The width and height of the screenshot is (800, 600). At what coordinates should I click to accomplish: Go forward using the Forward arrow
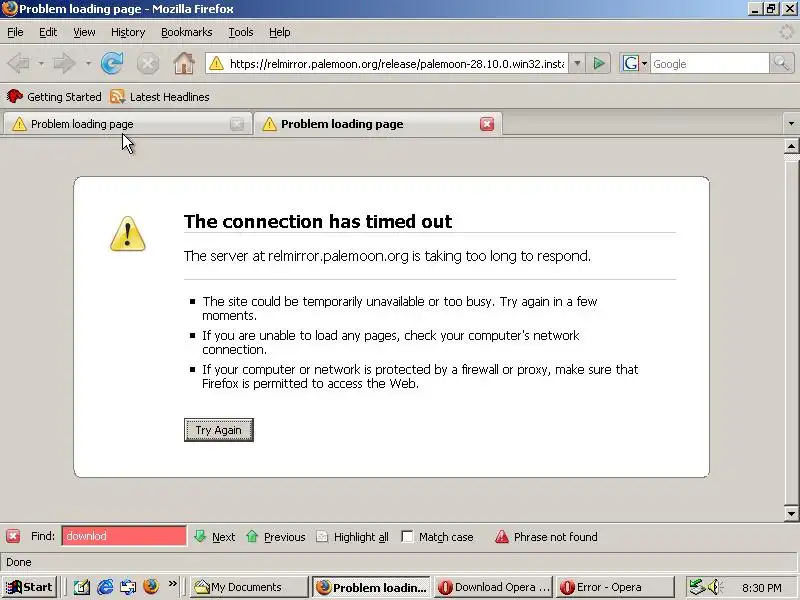coord(64,64)
